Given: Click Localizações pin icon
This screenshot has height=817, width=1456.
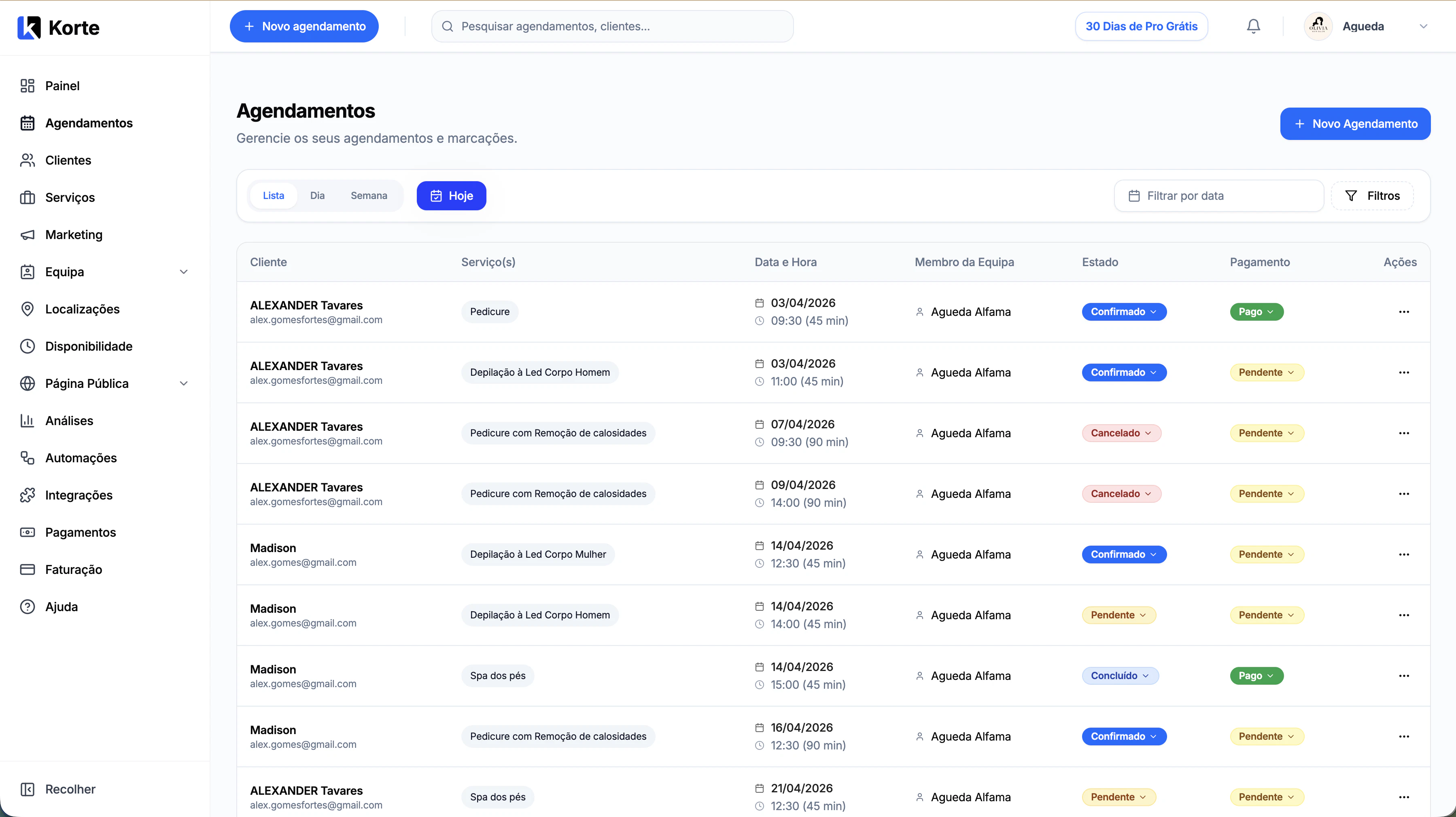Looking at the screenshot, I should [27, 309].
